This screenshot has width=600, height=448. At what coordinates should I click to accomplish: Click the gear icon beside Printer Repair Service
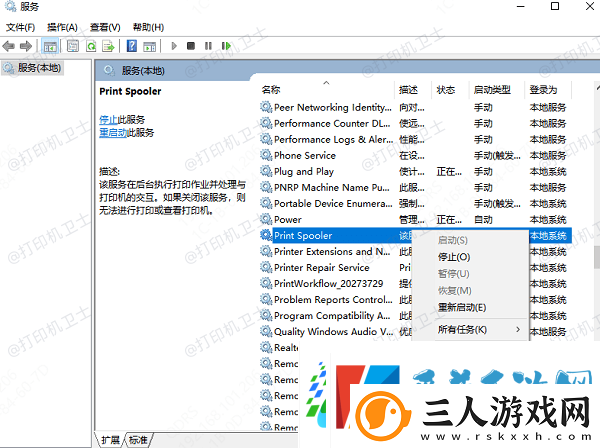(x=266, y=267)
